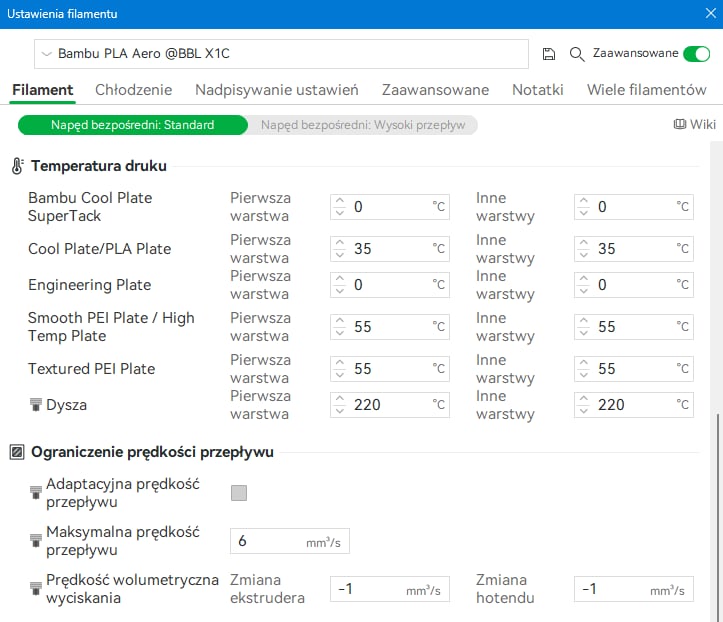Select Napęd bezpośredni: Wysoki przepływ option

pyautogui.click(x=363, y=125)
